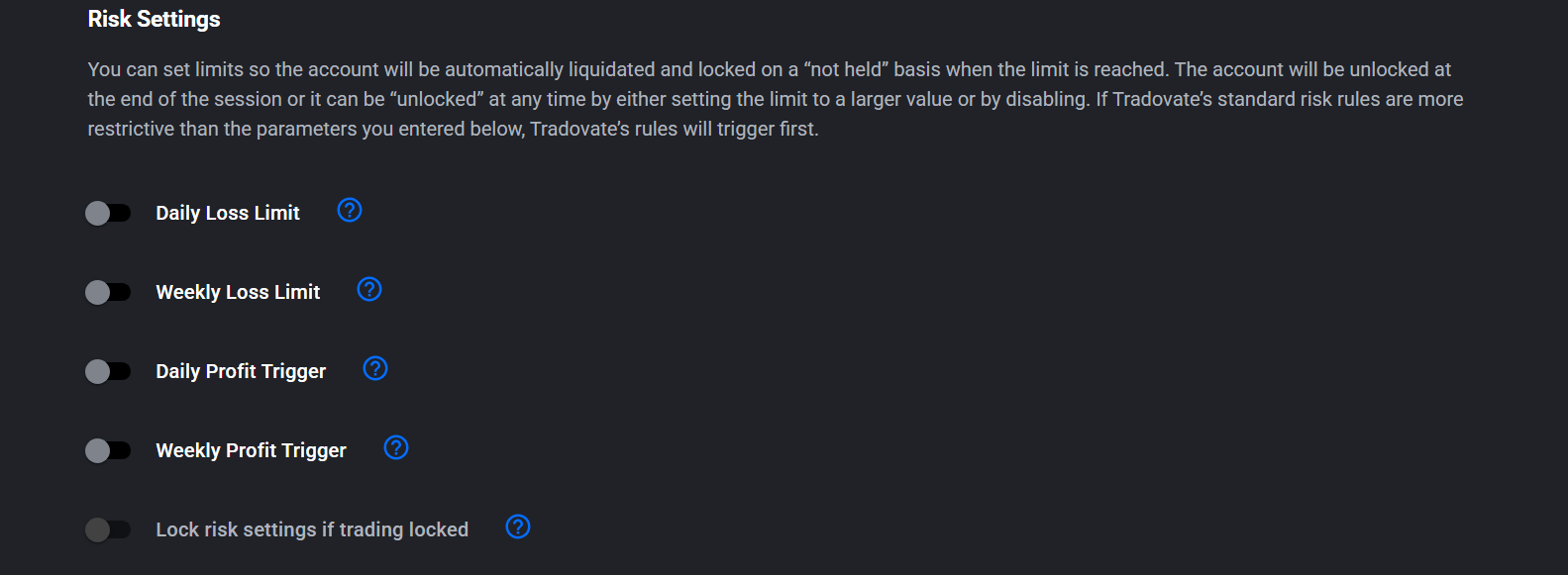Click the Risk Settings heading
This screenshot has height=575, width=1568.
click(x=154, y=18)
